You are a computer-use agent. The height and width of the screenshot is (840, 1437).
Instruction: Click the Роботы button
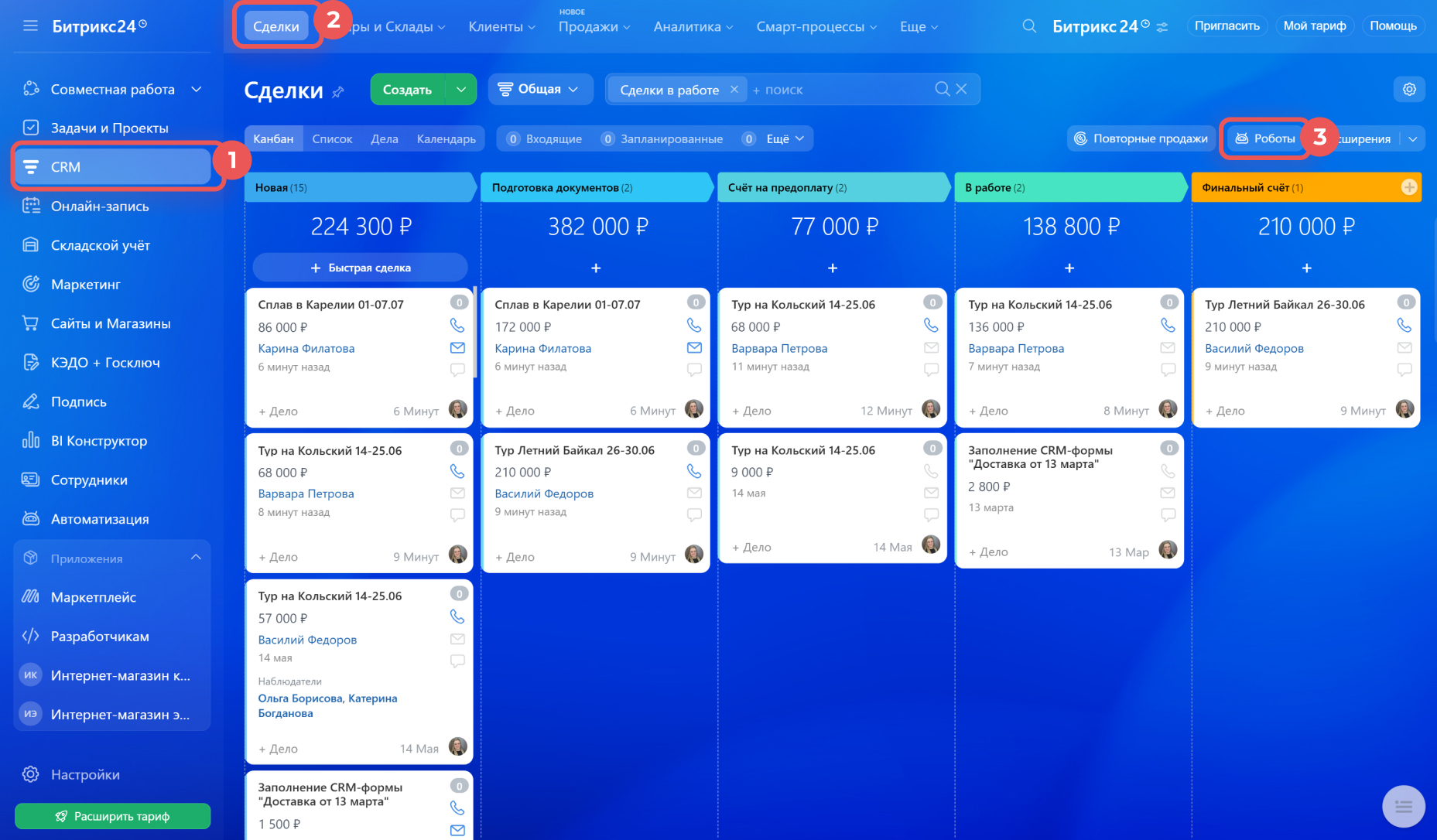(1265, 138)
